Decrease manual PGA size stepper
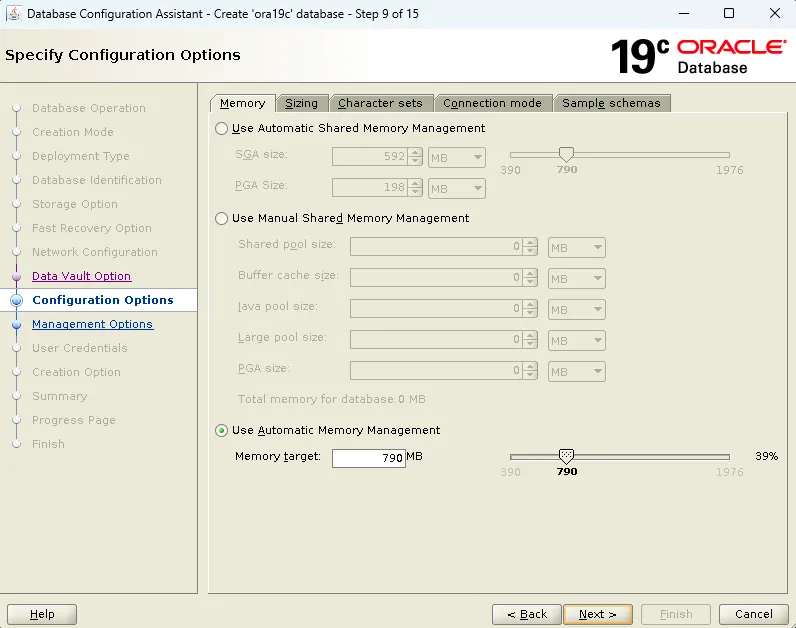This screenshot has width=796, height=628. coord(530,376)
